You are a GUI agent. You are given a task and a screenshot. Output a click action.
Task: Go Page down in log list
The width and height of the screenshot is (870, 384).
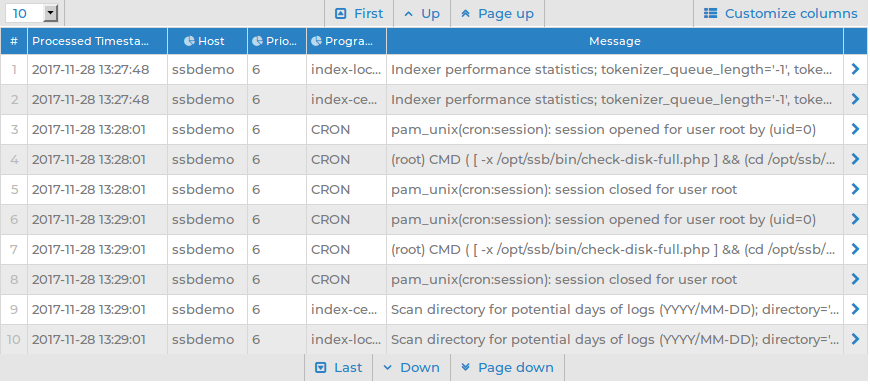[x=507, y=367]
